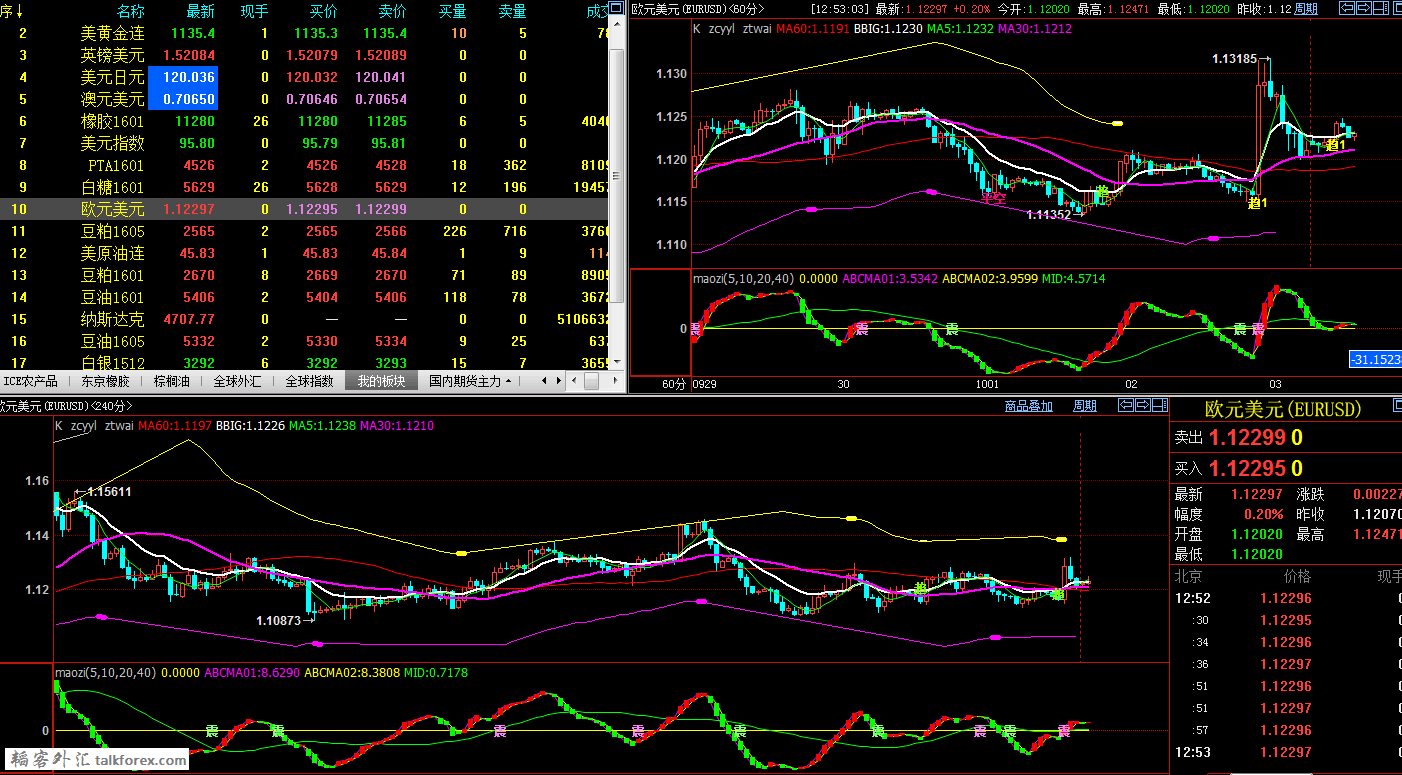Open the 周期 link in the 60-minute chart
Image resolution: width=1402 pixels, height=775 pixels.
pyautogui.click(x=1305, y=8)
